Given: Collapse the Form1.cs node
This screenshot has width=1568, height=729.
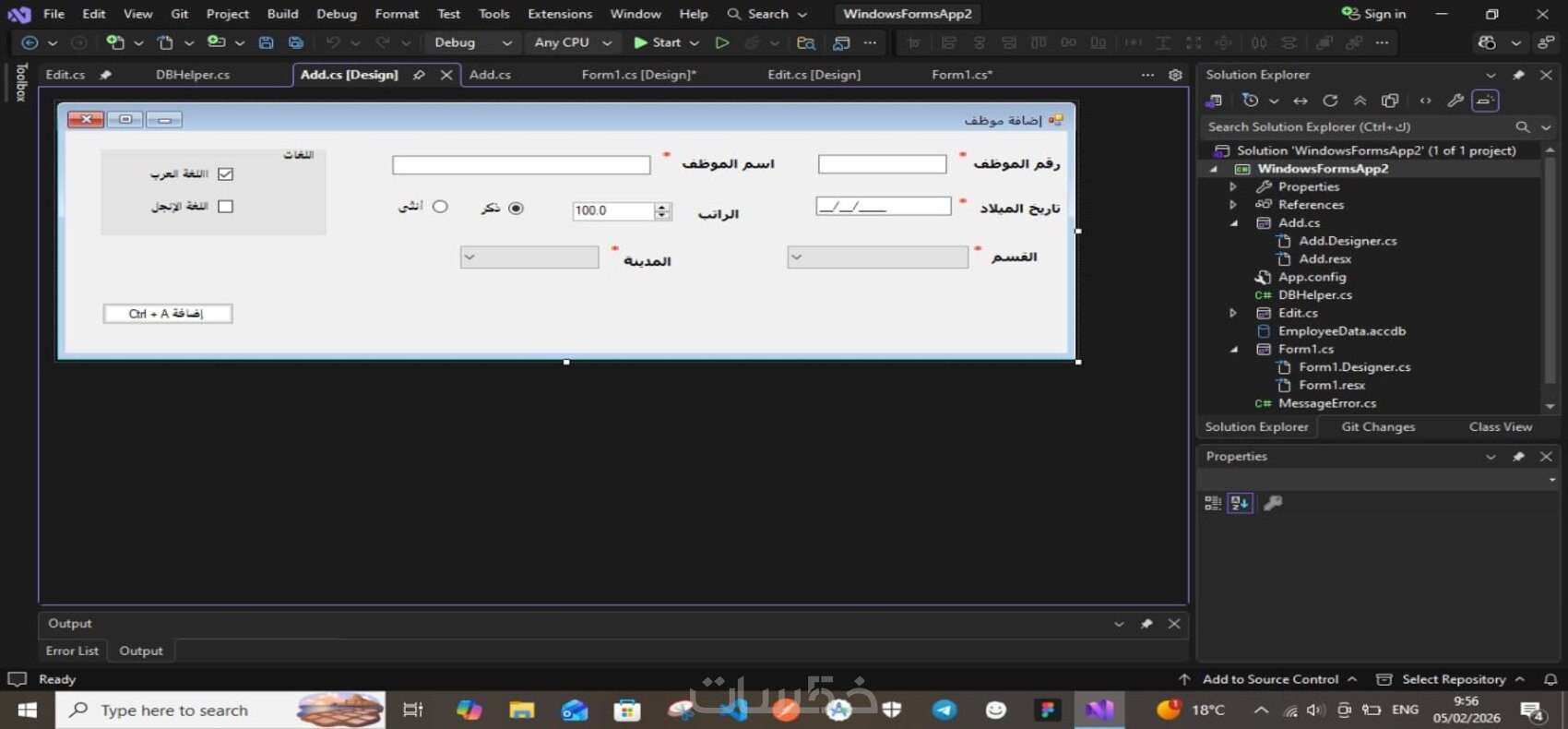Looking at the screenshot, I should pyautogui.click(x=1233, y=349).
